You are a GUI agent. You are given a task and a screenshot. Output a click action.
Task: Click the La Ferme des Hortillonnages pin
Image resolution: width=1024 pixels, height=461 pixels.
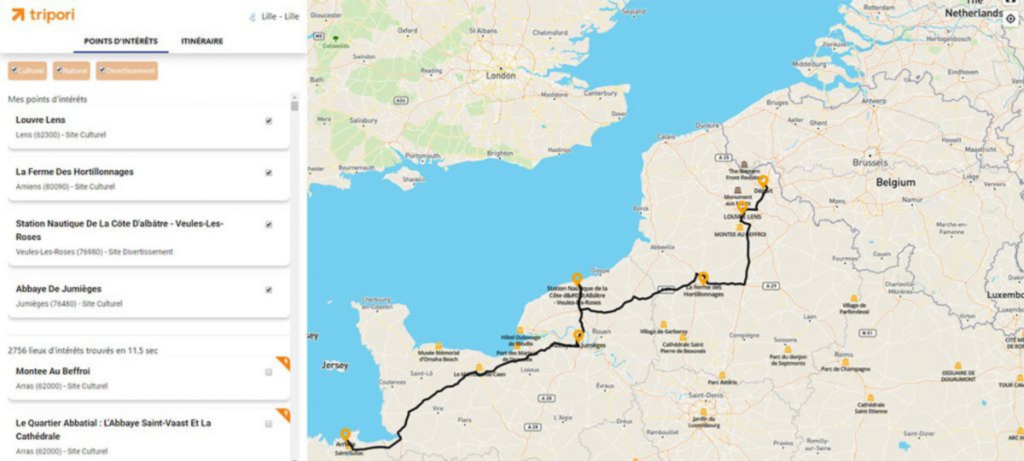click(703, 278)
